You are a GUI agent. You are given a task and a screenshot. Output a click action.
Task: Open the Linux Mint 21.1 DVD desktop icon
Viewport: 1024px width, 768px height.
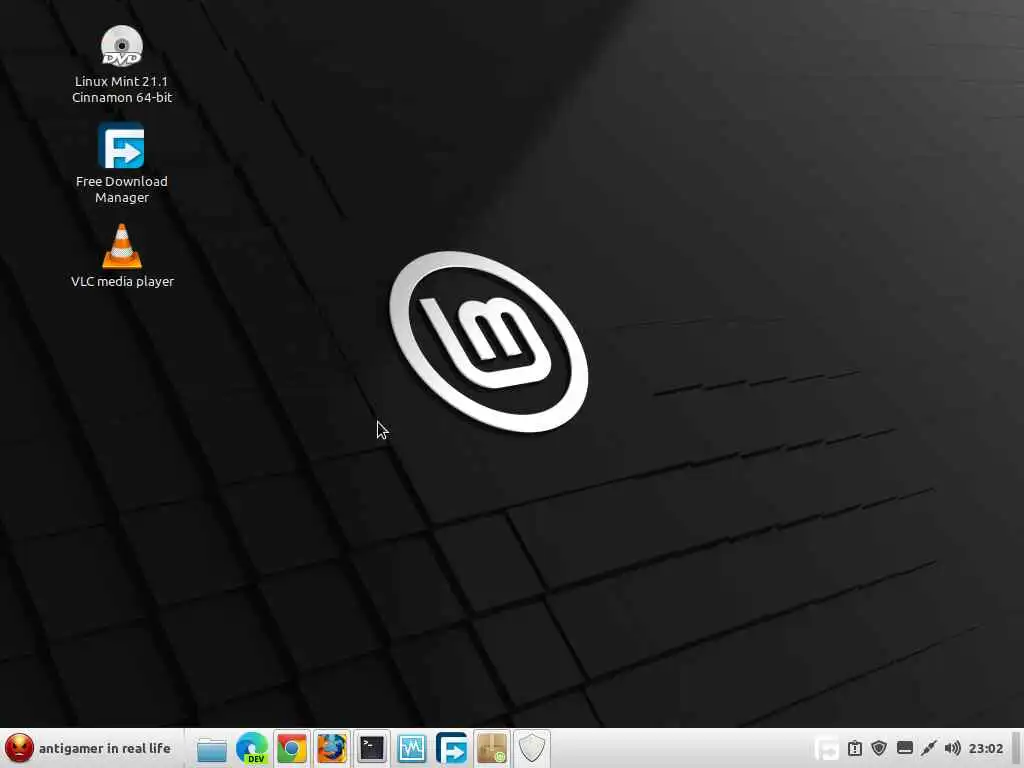[121, 64]
